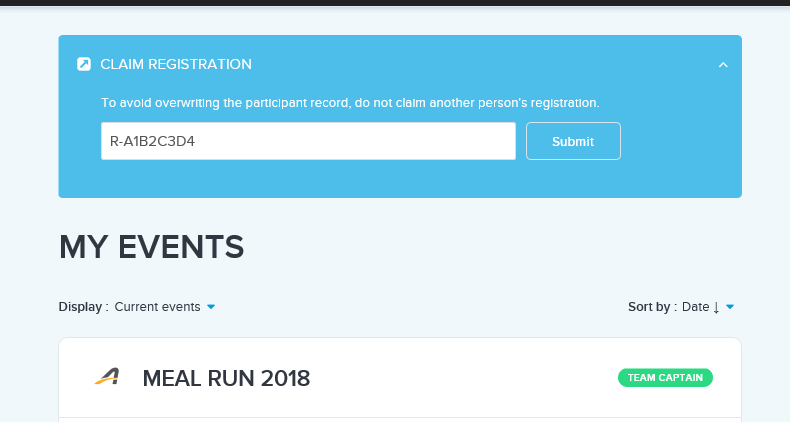Click the CLAIM REGISTRATION header text

coord(176,64)
